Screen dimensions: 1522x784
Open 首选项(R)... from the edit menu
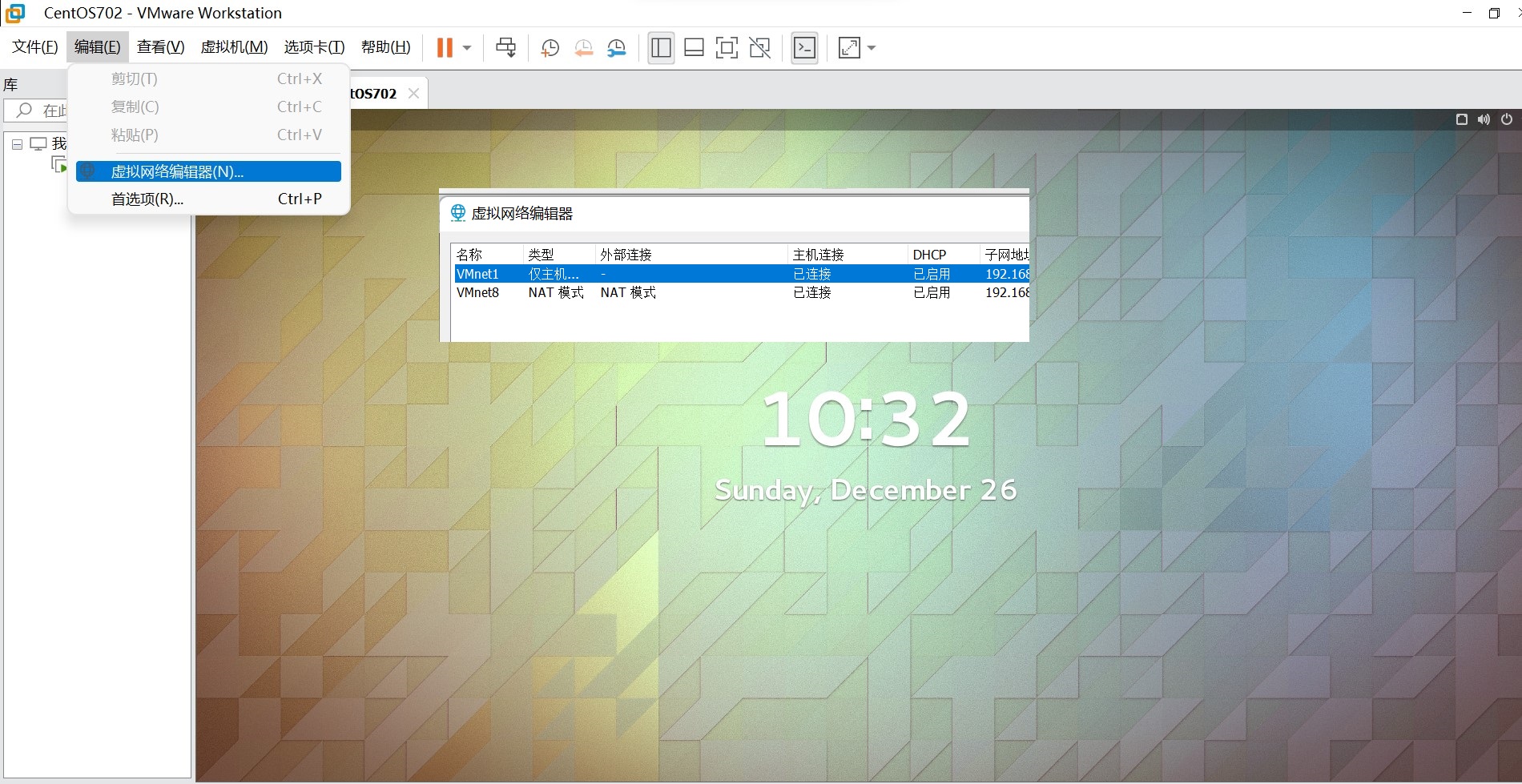pos(208,199)
